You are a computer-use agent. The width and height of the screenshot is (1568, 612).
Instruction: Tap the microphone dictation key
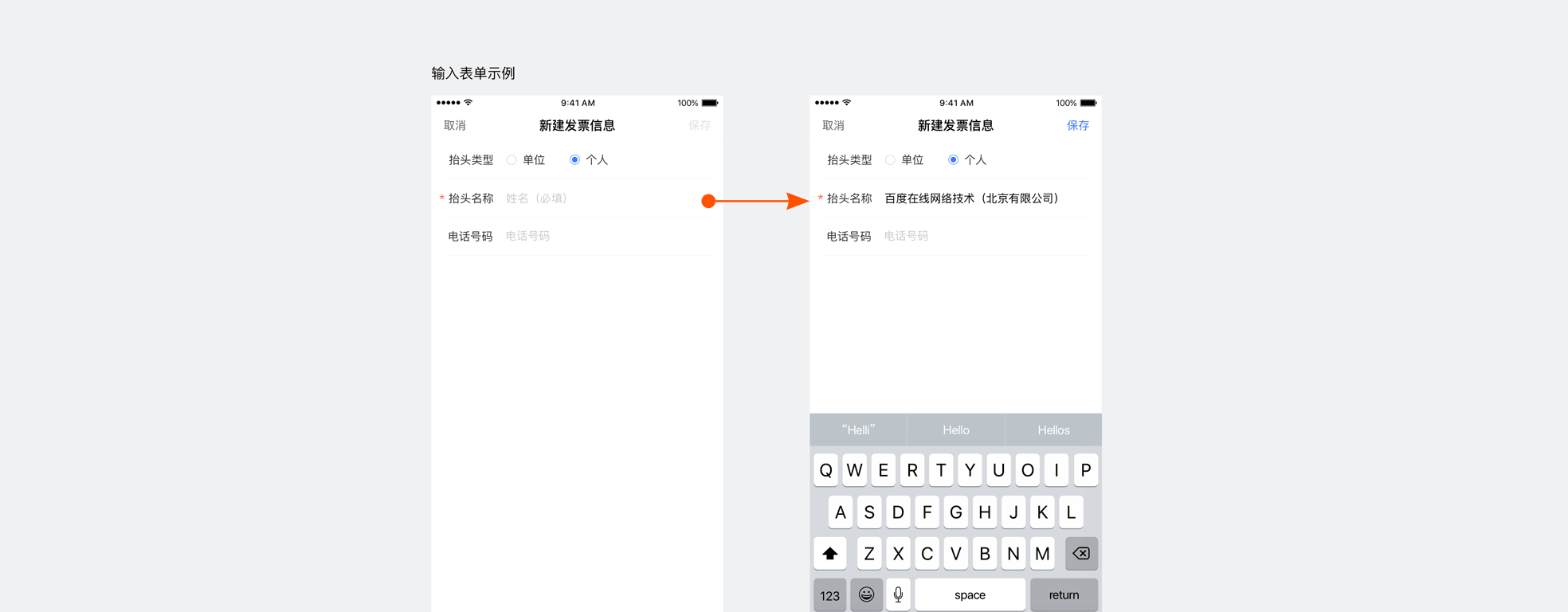[x=898, y=595]
